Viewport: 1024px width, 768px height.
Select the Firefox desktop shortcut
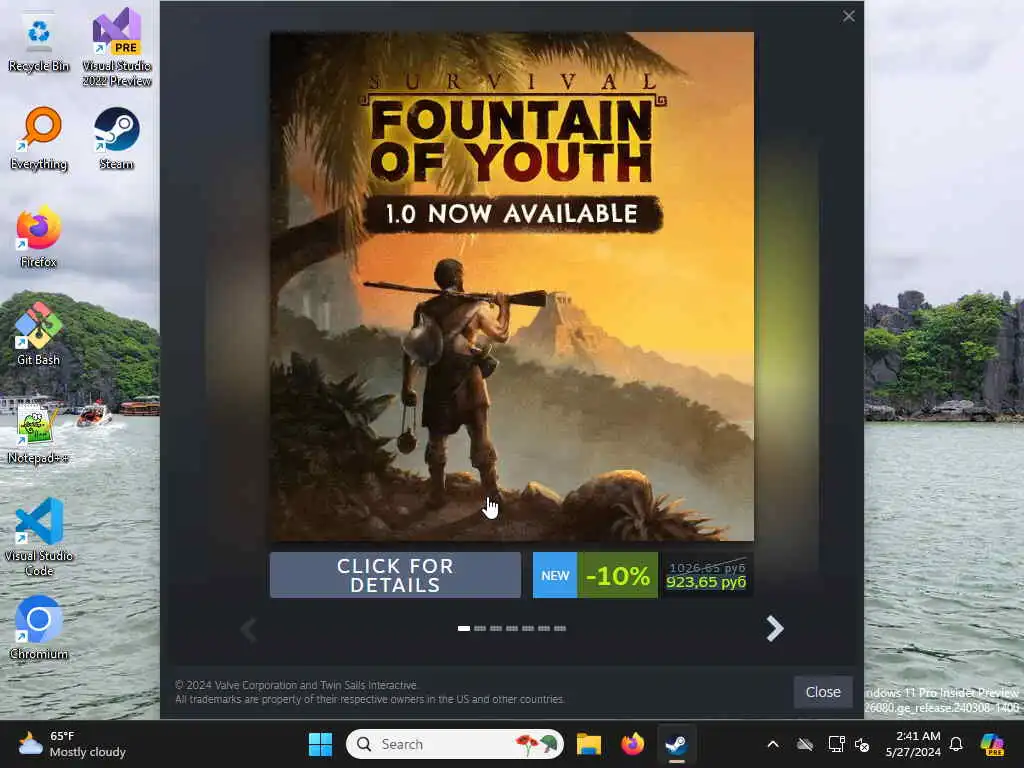tap(39, 236)
